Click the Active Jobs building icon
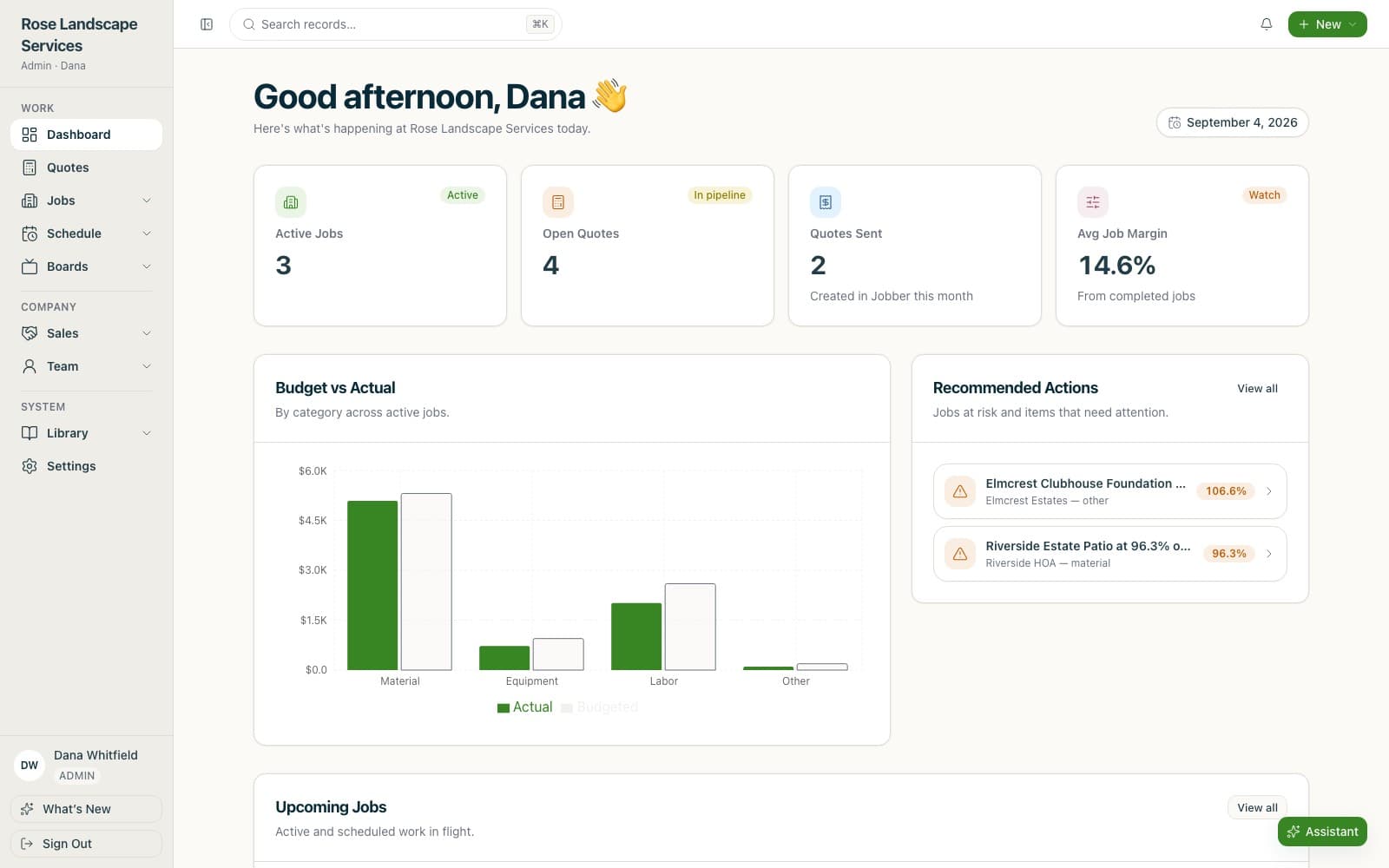 (291, 202)
